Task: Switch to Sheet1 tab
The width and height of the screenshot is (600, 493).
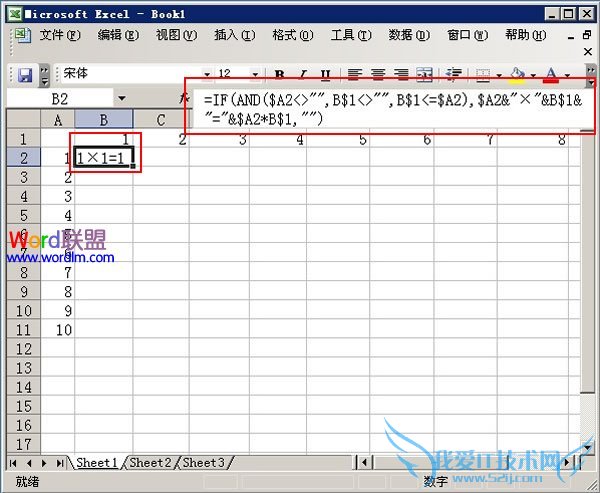Action: [x=96, y=463]
